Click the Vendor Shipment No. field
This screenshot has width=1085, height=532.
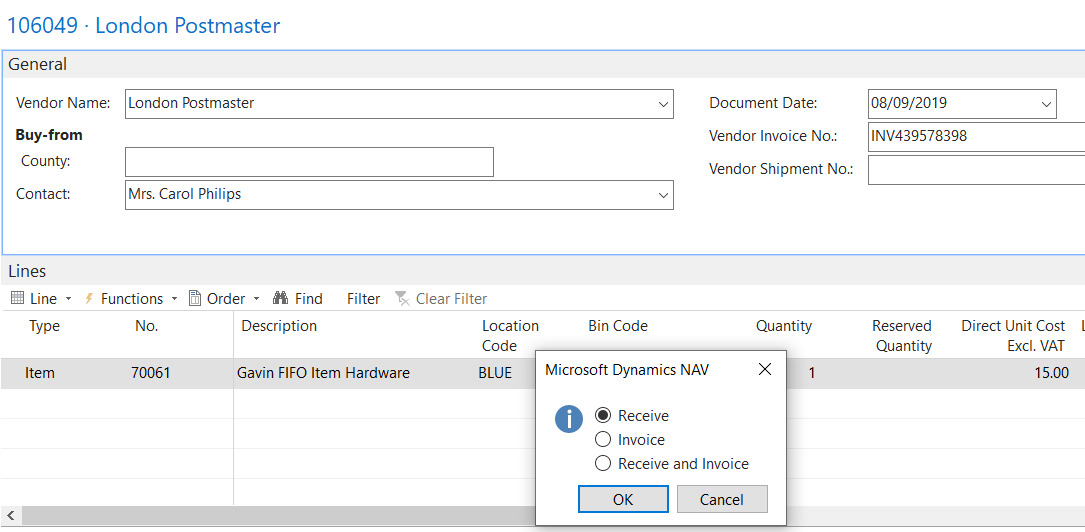pos(975,170)
